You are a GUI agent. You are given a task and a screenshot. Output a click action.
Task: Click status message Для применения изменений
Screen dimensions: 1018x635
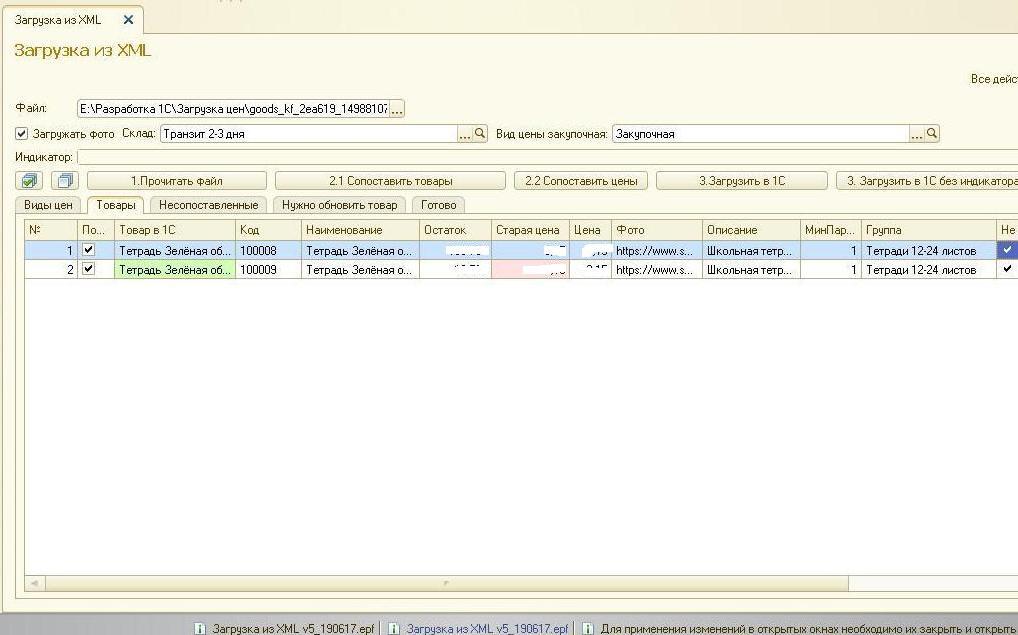click(808, 629)
